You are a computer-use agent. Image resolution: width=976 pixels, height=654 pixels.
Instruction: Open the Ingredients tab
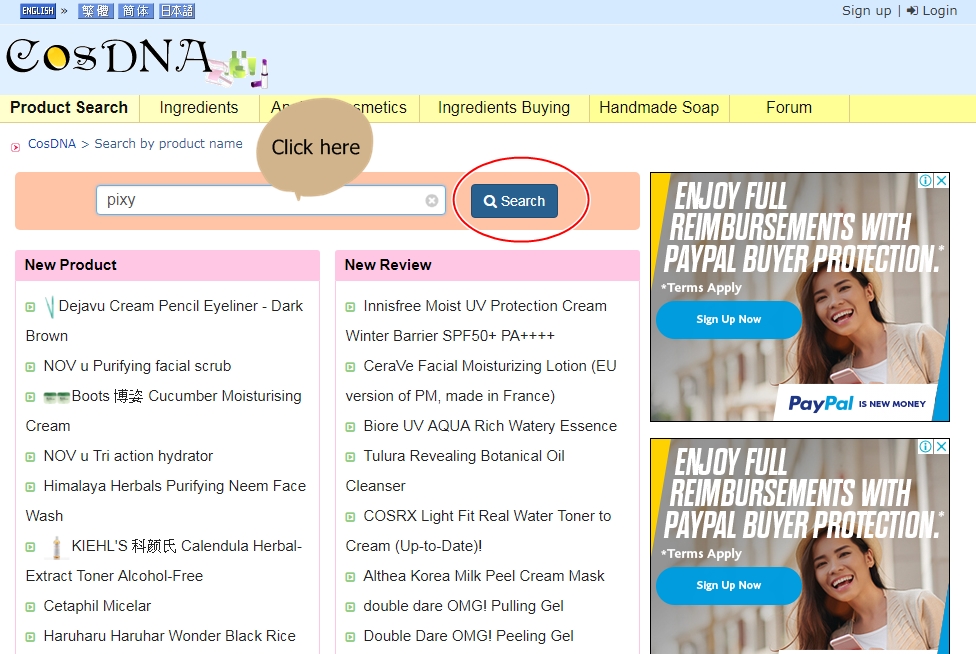[199, 108]
